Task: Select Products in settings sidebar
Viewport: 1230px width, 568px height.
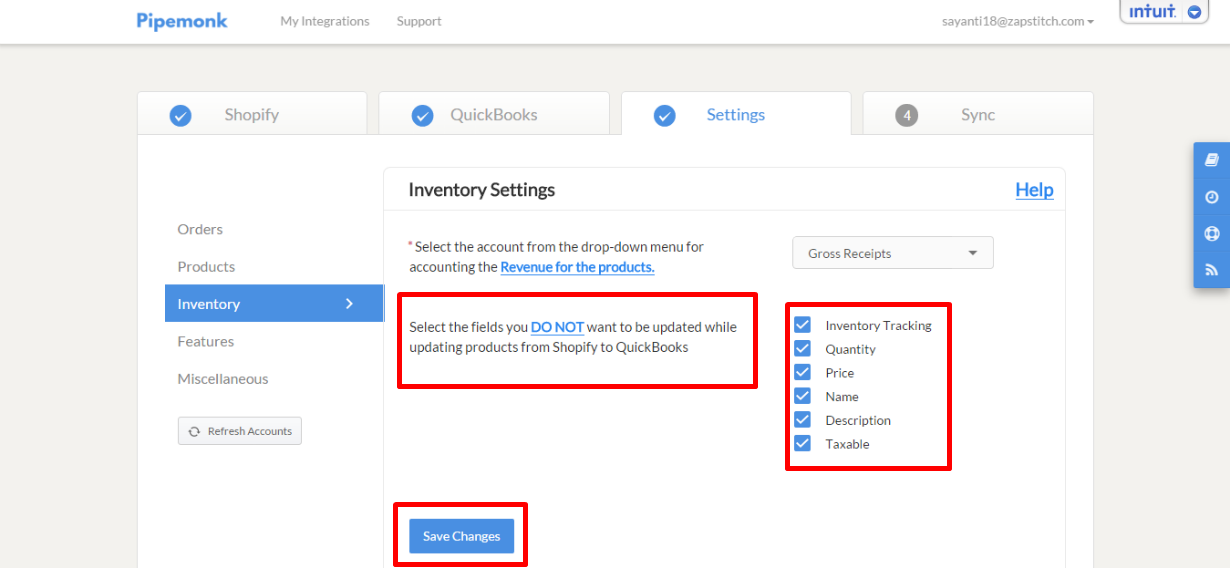Action: (x=206, y=266)
